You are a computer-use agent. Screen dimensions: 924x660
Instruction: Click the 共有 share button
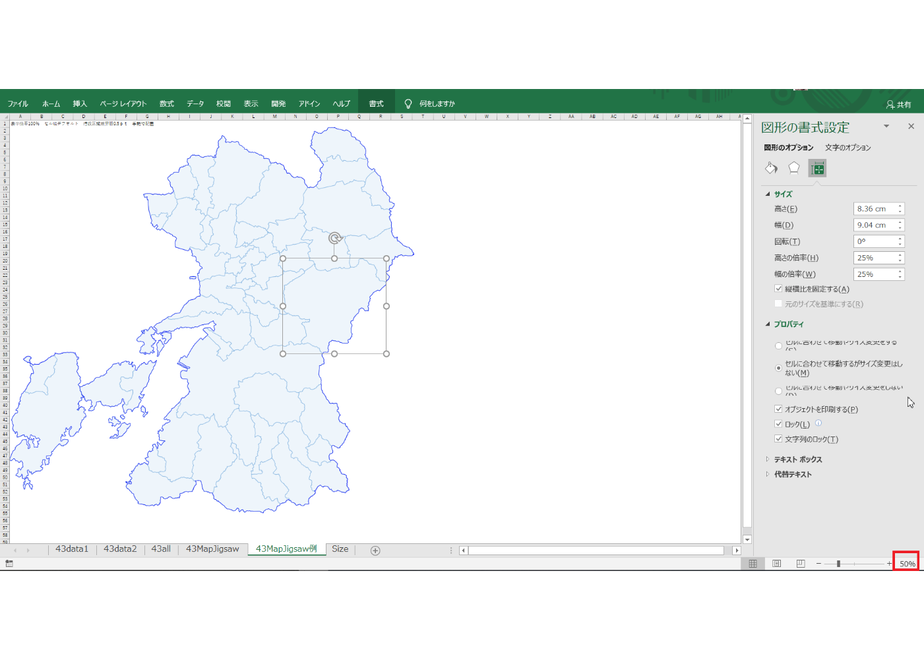coord(899,104)
